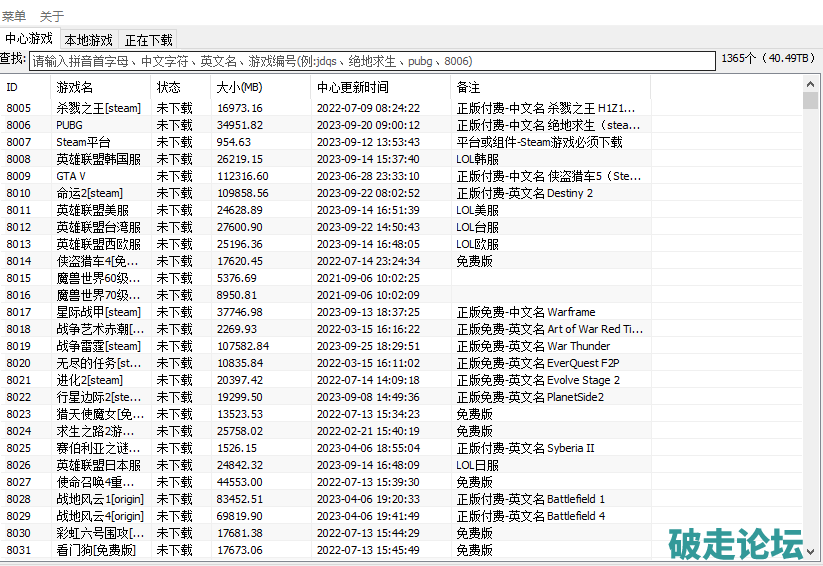
Task: Select the GTA V game row
Action: (x=70, y=176)
